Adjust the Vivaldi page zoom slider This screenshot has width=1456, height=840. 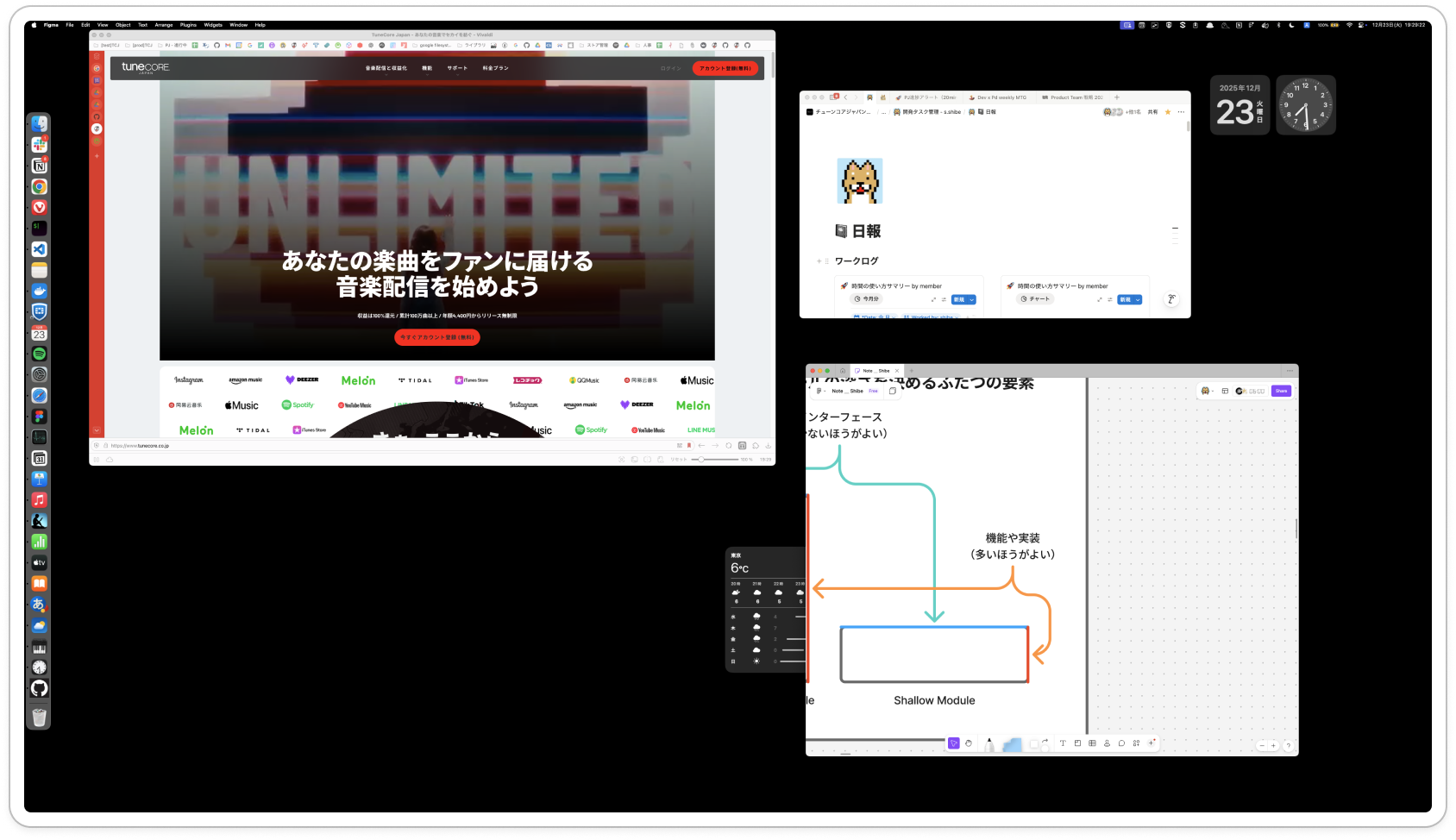tap(714, 460)
